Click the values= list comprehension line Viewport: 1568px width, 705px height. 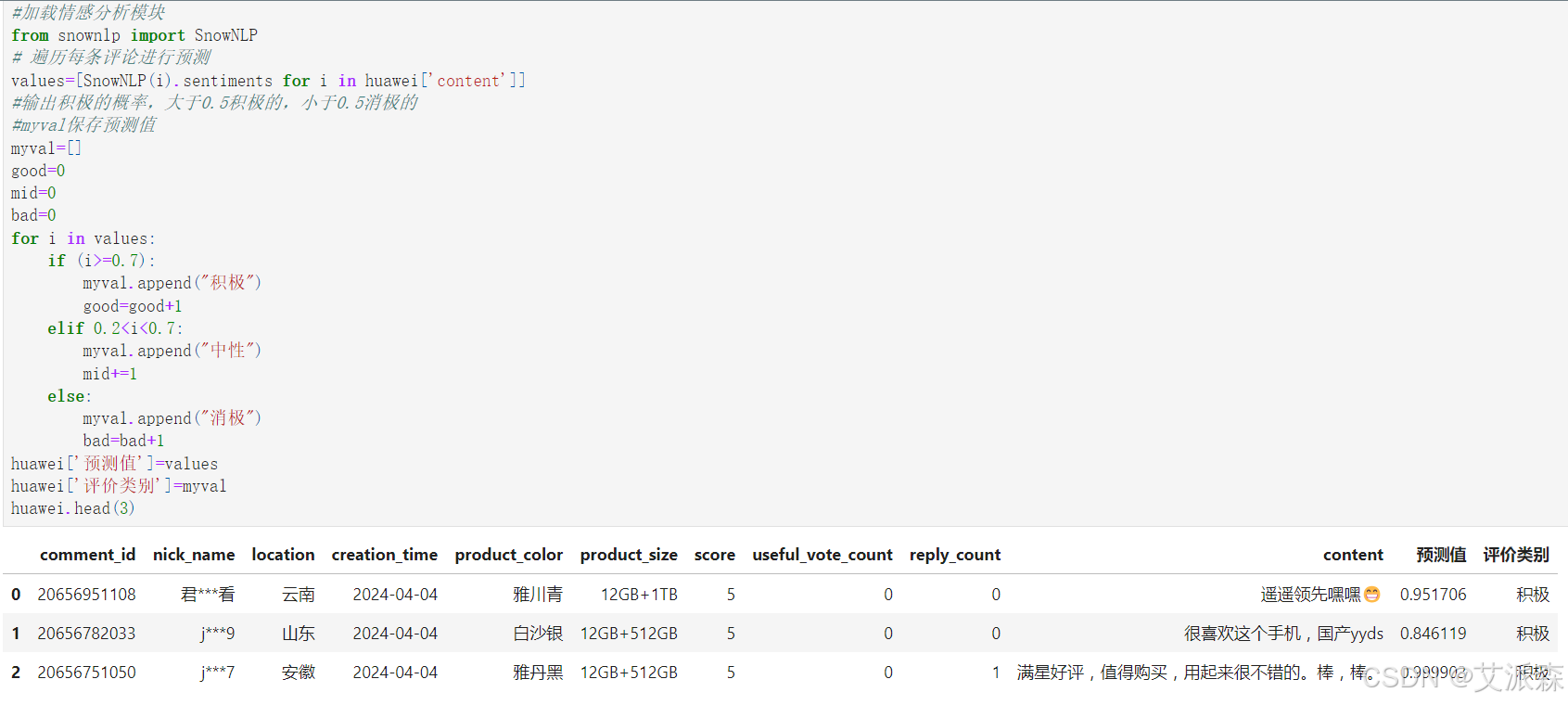(x=268, y=81)
